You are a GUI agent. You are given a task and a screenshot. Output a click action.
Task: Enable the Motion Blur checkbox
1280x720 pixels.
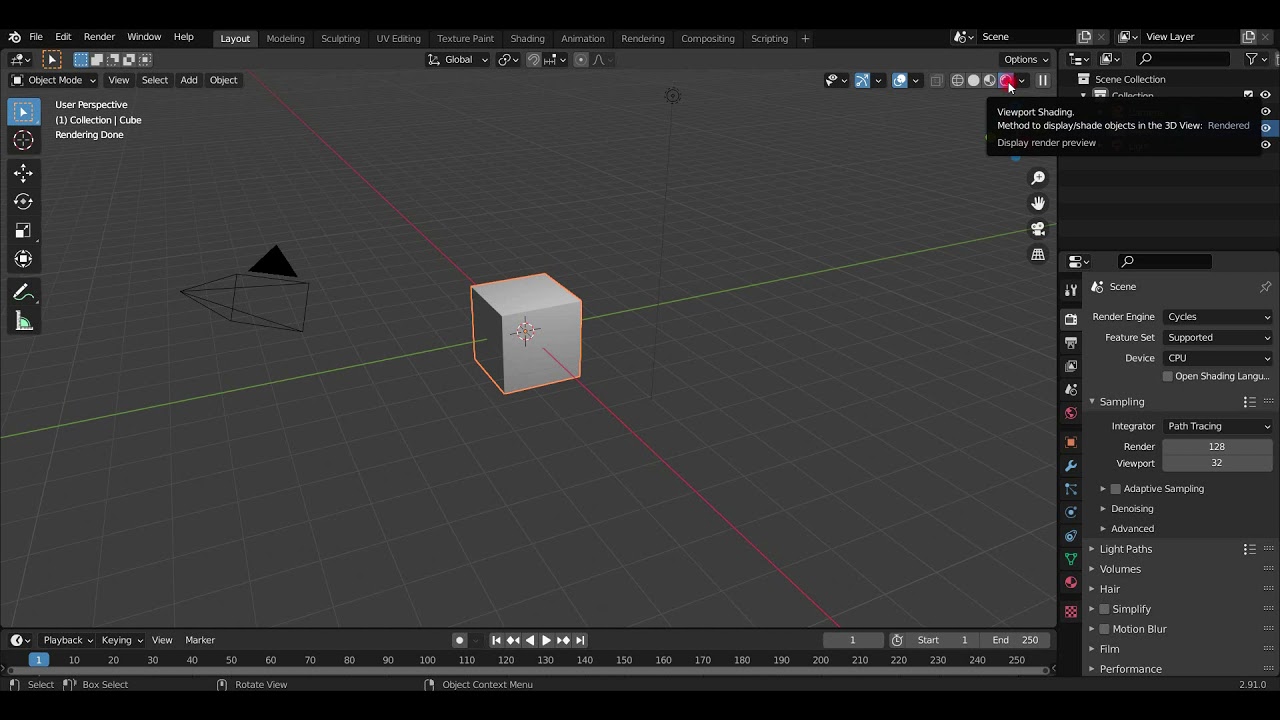tap(1103, 629)
